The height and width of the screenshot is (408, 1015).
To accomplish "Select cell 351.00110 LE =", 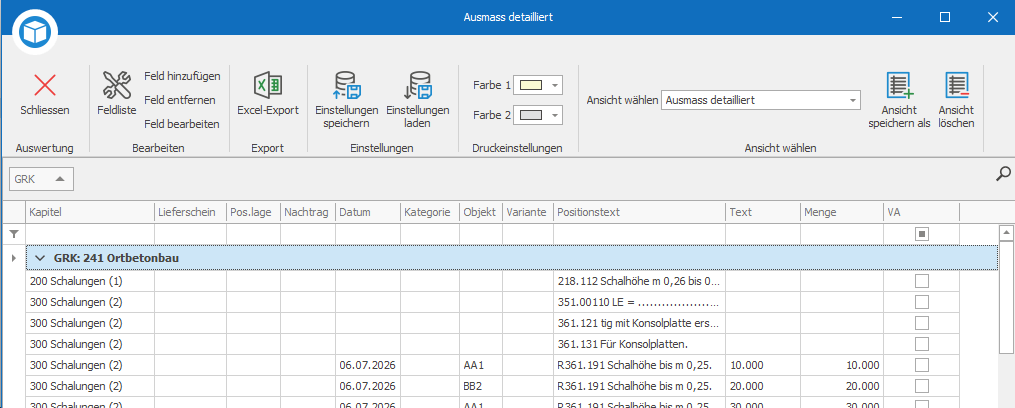I will [x=639, y=302].
